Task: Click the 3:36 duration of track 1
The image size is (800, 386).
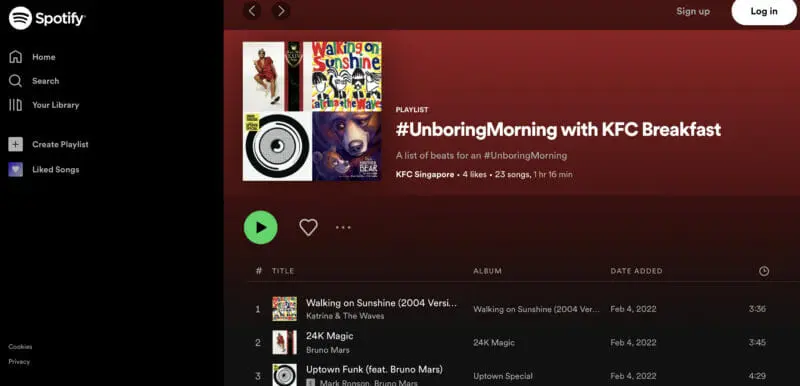Action: (757, 309)
